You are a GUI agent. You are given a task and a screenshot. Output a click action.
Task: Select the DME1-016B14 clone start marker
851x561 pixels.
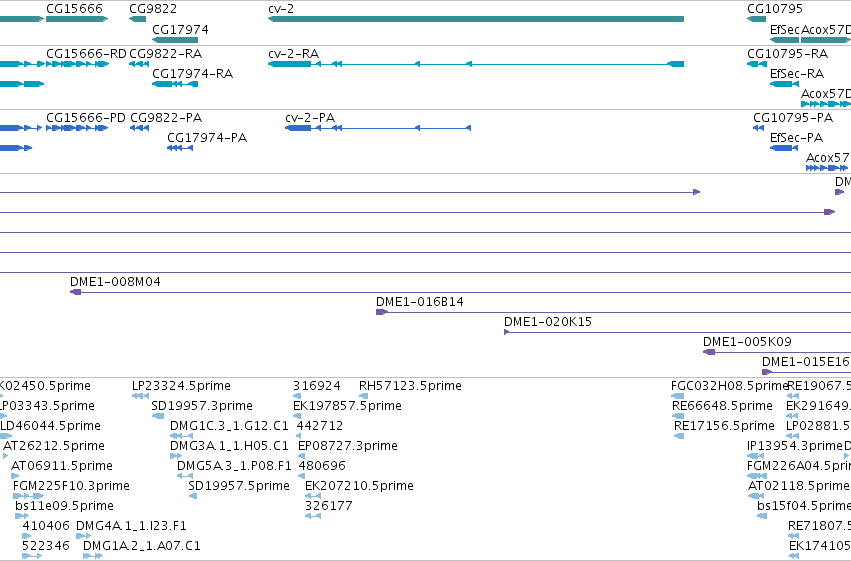[x=382, y=312]
